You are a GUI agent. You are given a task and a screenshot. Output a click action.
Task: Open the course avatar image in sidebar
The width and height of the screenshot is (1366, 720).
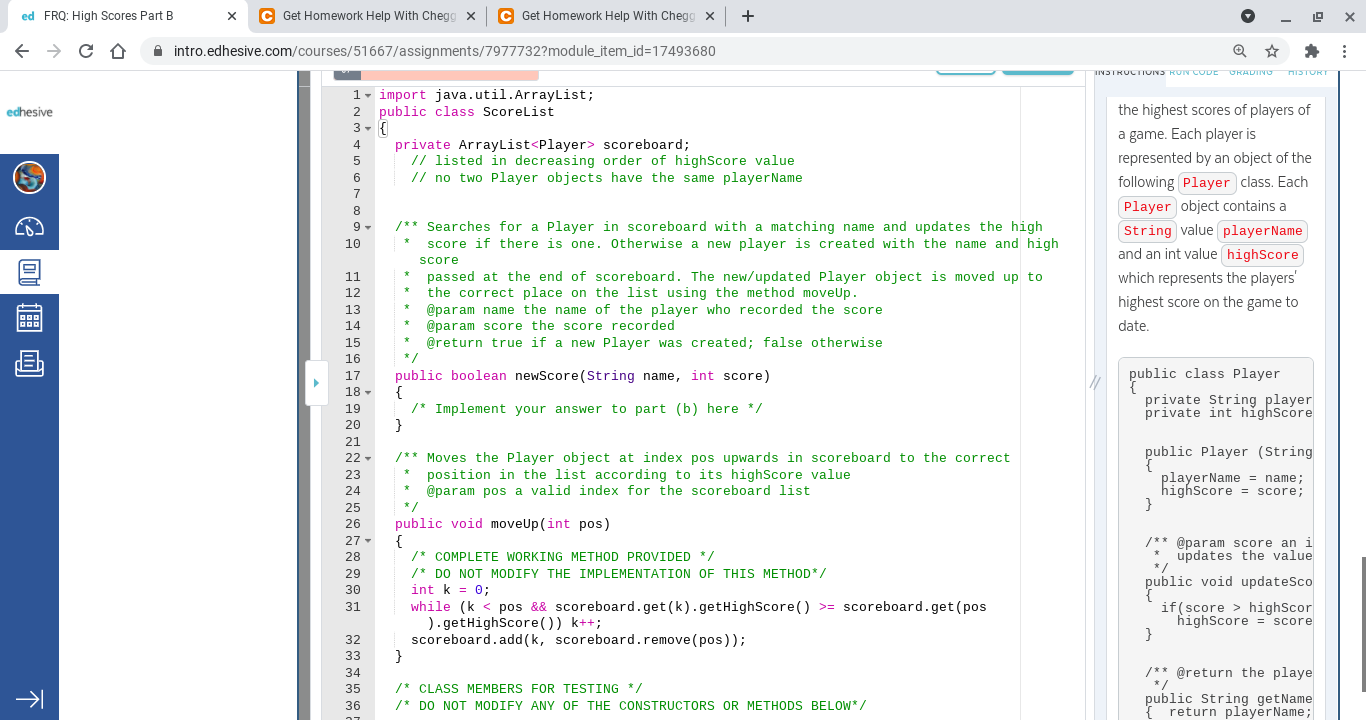point(29,179)
